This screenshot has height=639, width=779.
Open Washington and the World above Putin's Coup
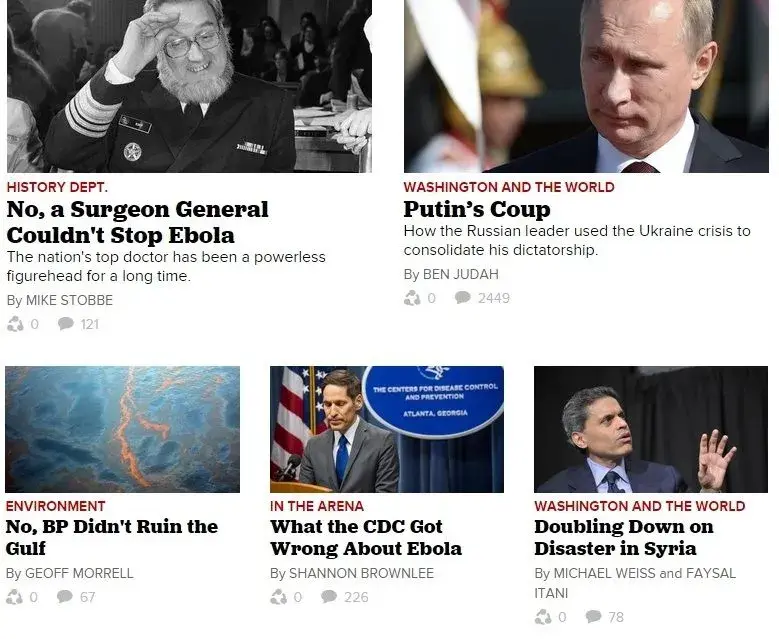coord(509,187)
